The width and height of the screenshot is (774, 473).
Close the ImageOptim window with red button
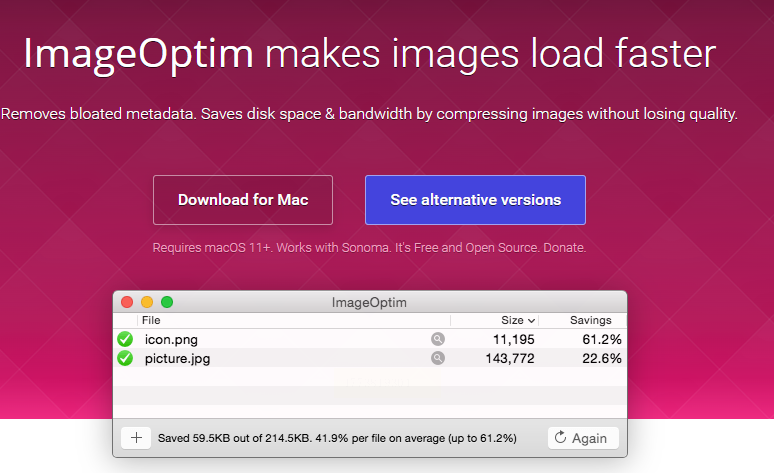tap(127, 302)
